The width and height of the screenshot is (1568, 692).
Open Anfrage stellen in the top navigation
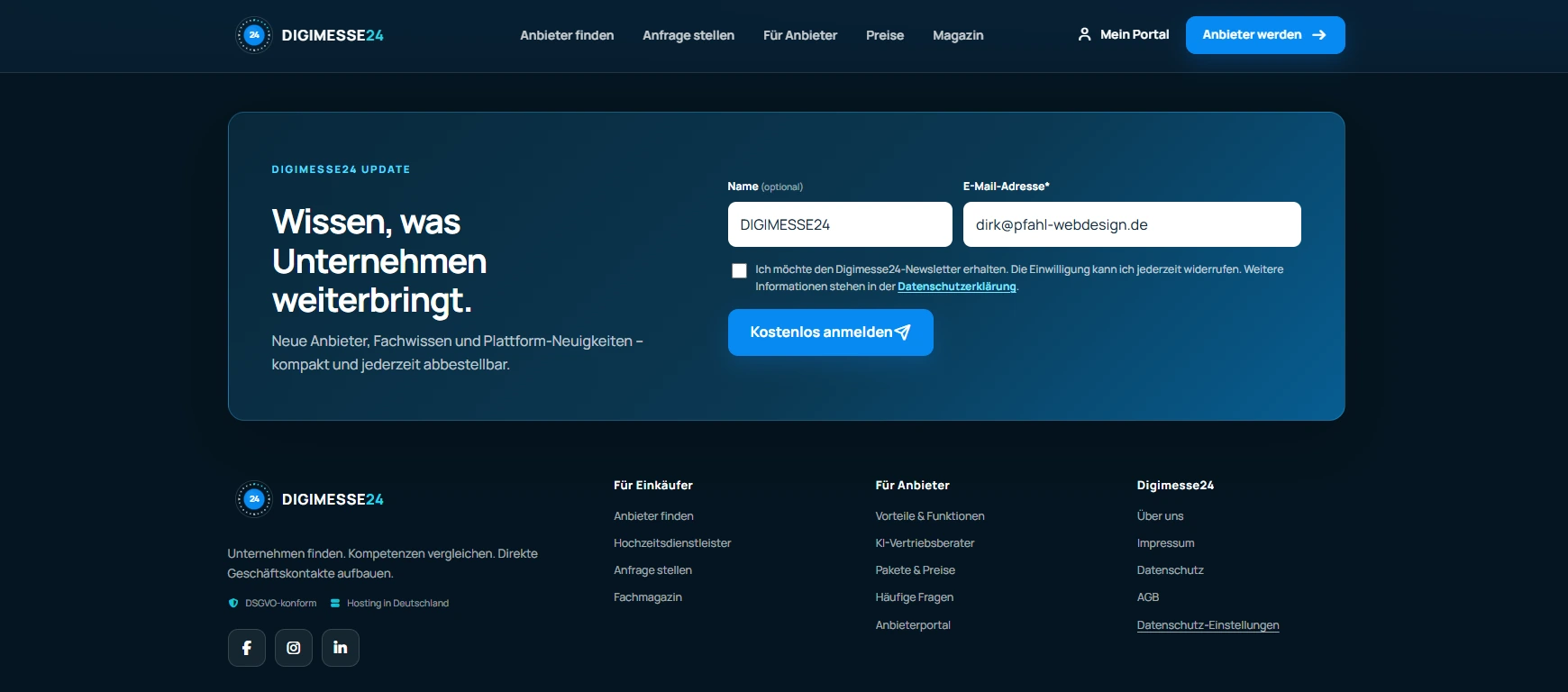[x=688, y=35]
